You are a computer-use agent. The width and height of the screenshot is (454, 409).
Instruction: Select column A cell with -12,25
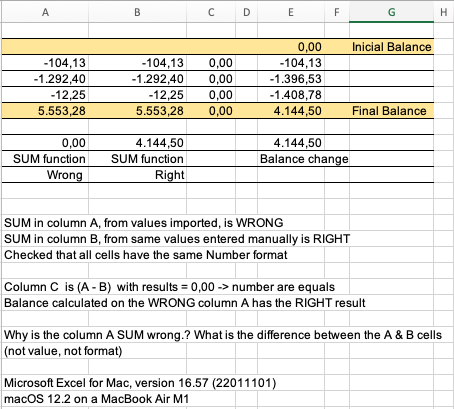click(x=45, y=95)
